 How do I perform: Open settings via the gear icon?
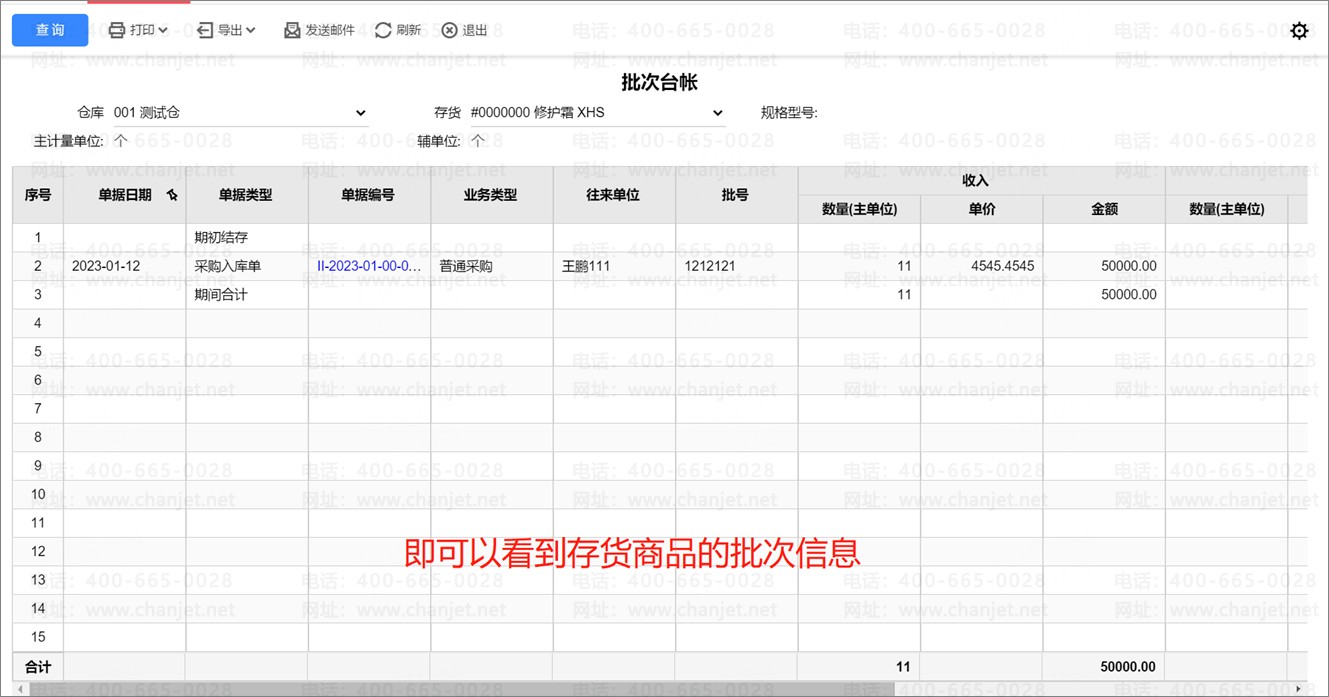(1299, 31)
